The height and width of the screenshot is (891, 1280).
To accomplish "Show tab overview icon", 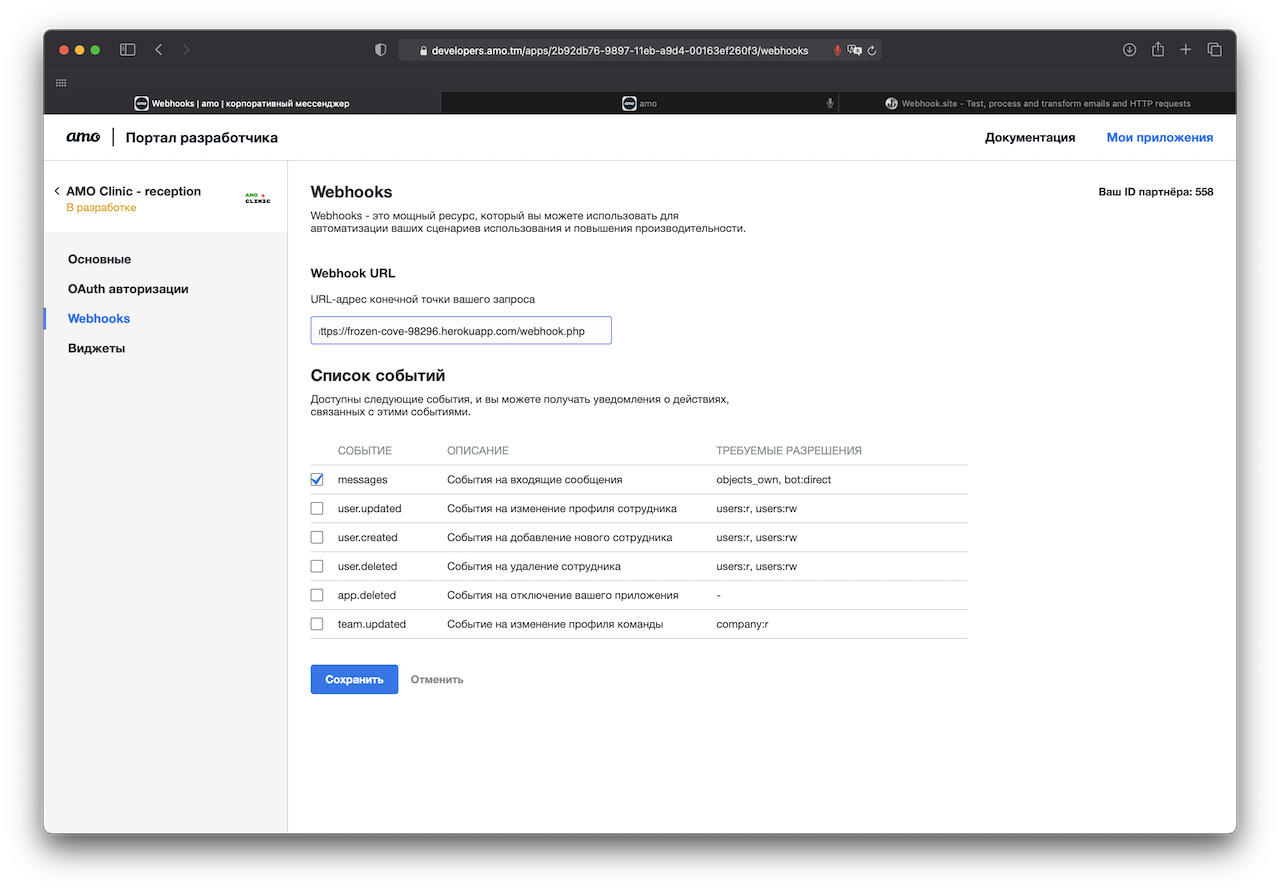I will click(x=1214, y=50).
